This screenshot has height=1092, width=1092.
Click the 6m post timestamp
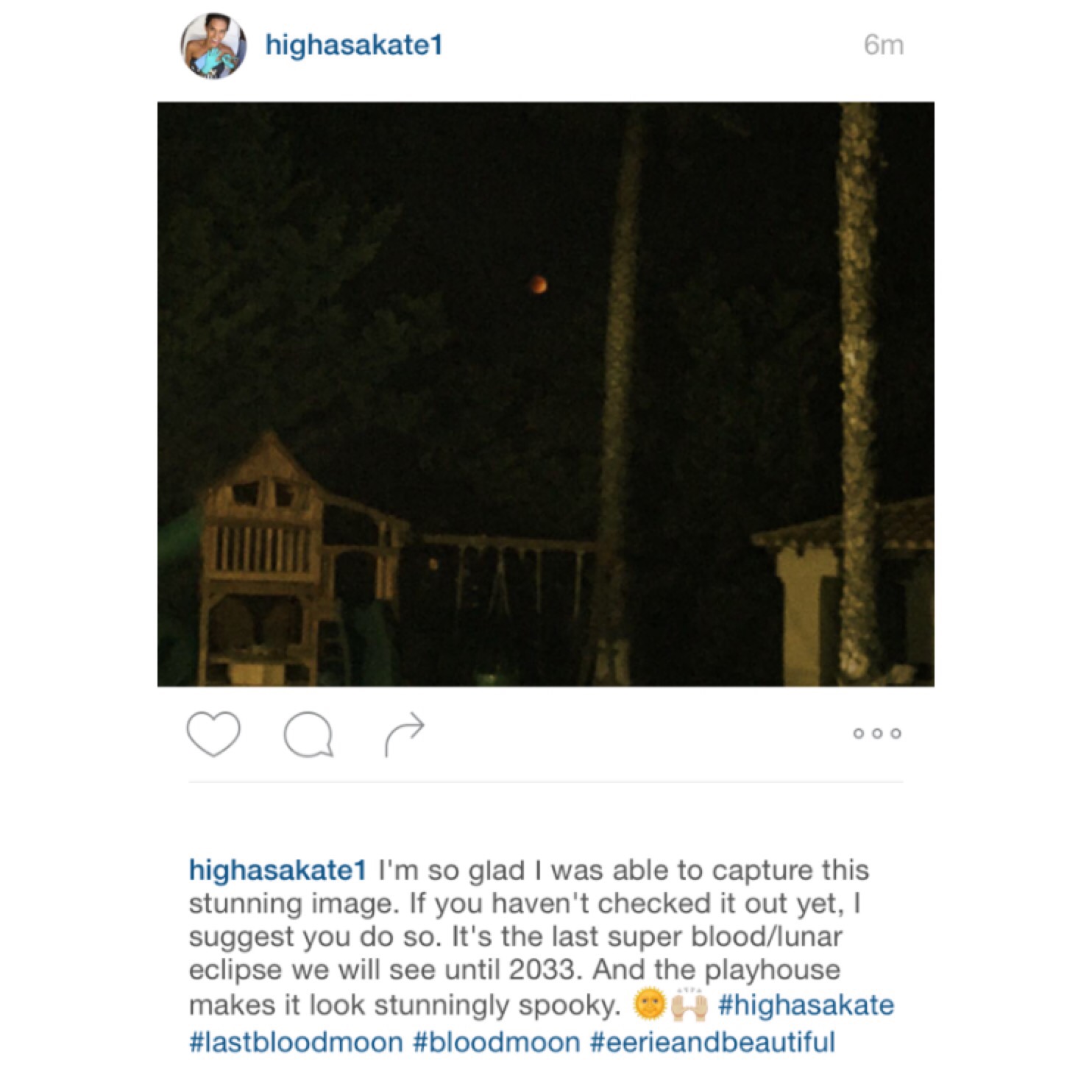[x=884, y=45]
